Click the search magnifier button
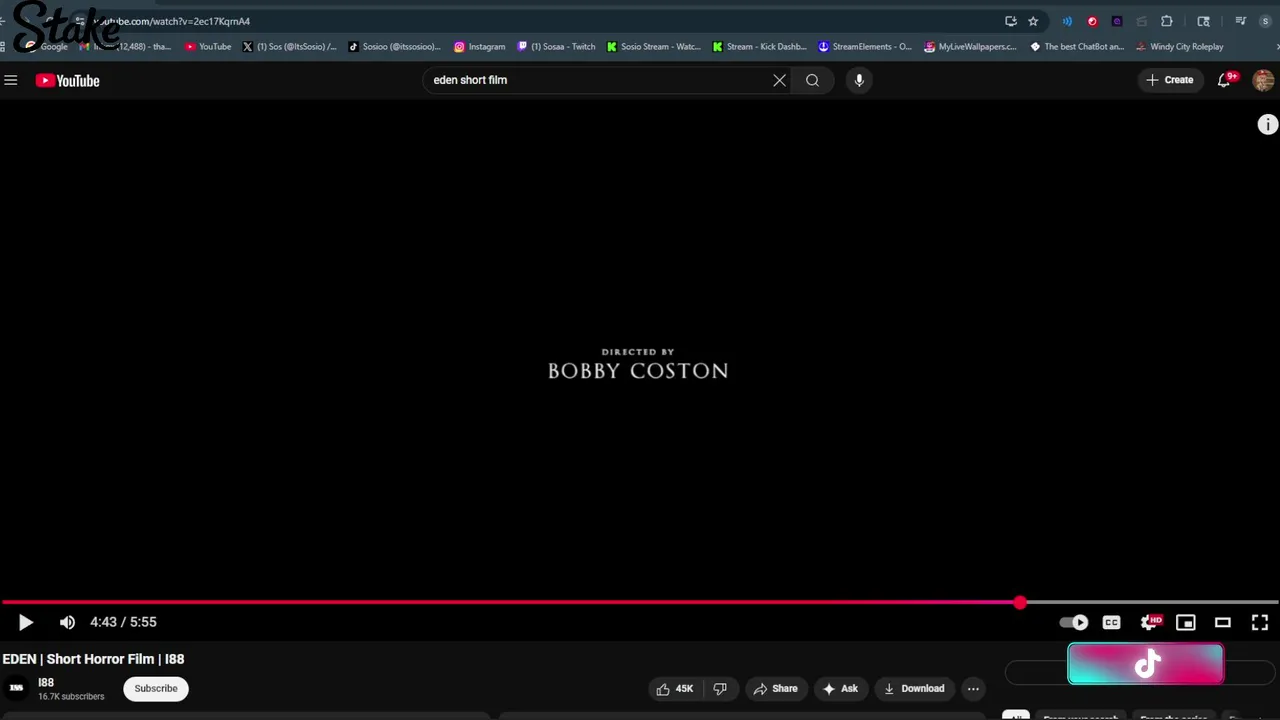Viewport: 1280px width, 720px height. click(x=812, y=80)
